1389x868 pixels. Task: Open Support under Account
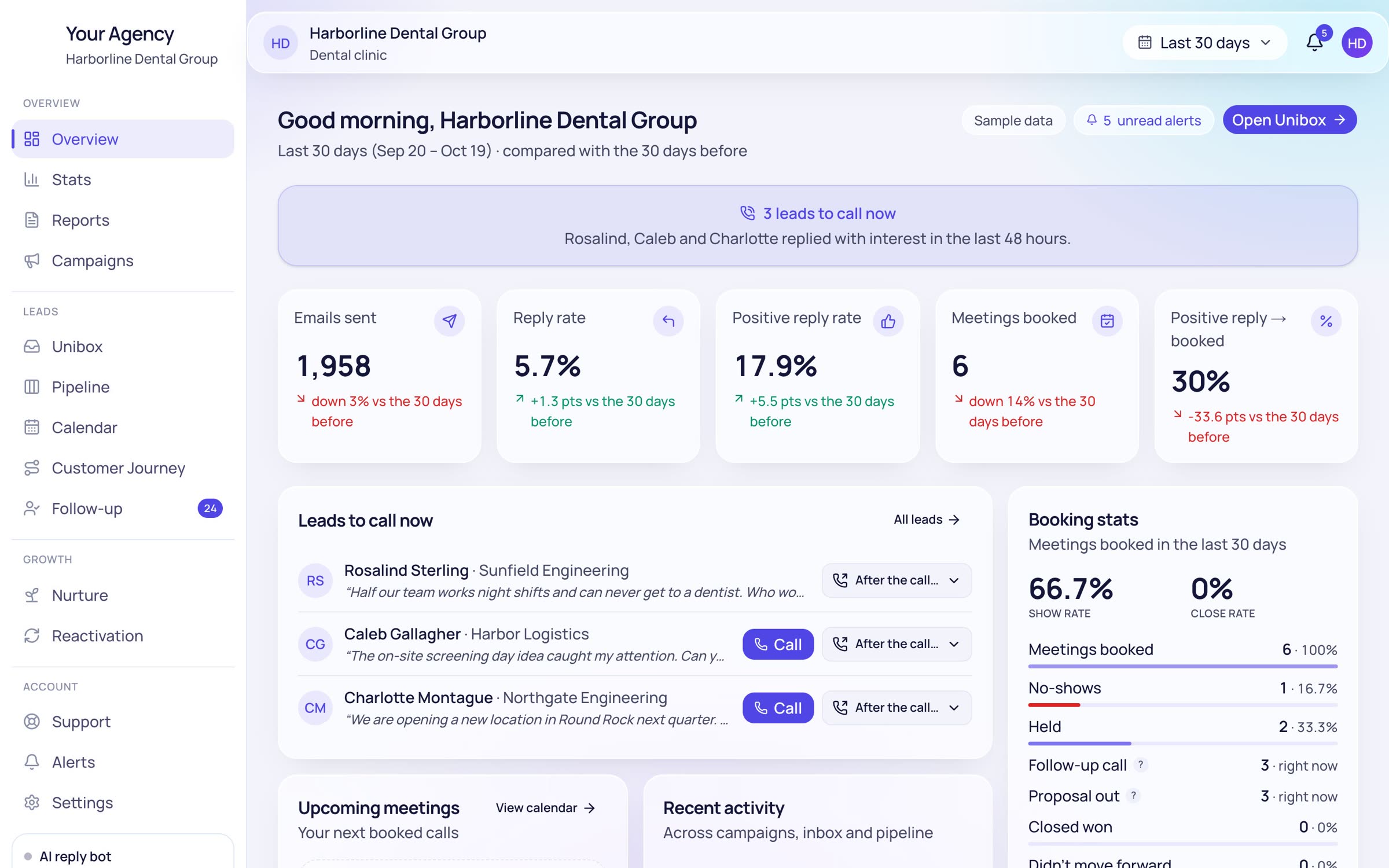(x=123, y=722)
